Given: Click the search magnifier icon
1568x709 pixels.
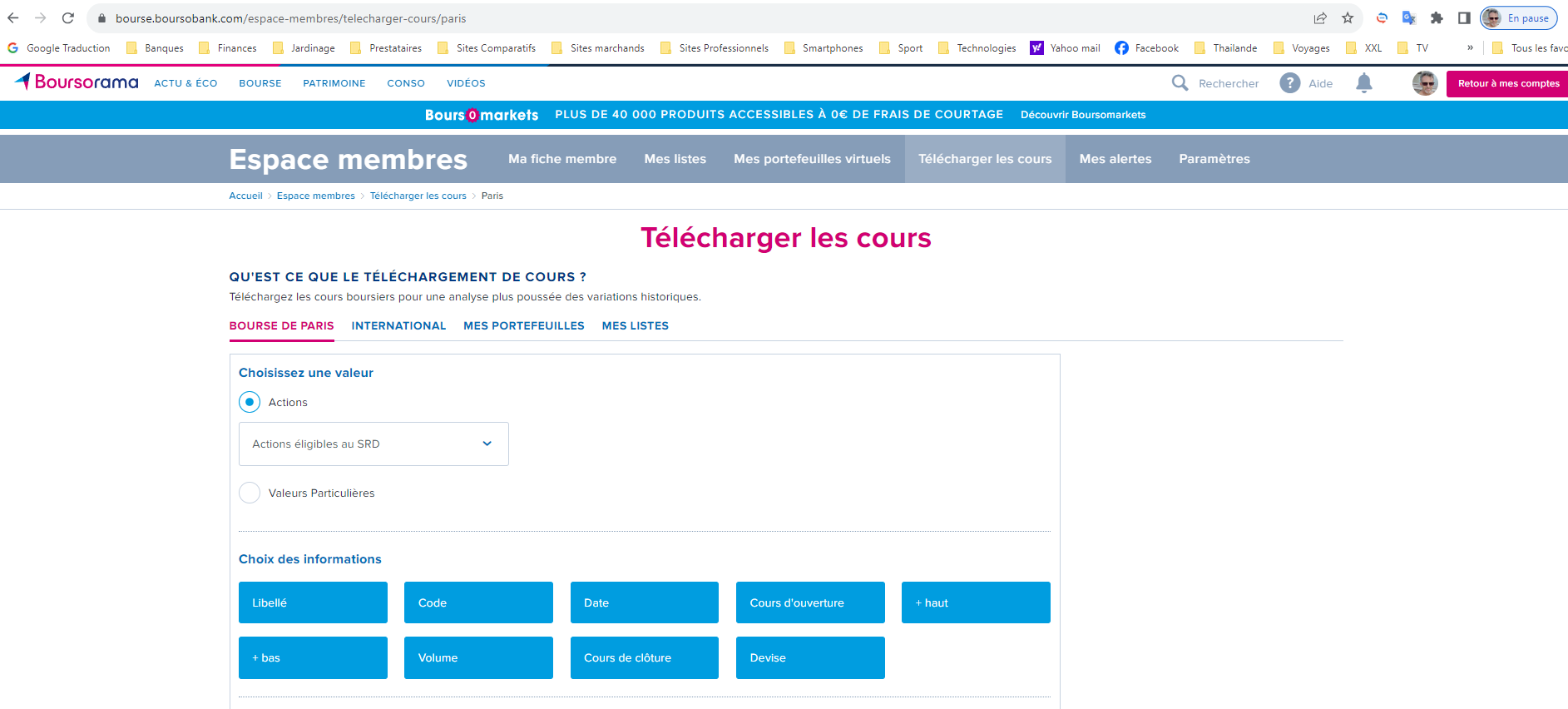Looking at the screenshot, I should click(1180, 83).
